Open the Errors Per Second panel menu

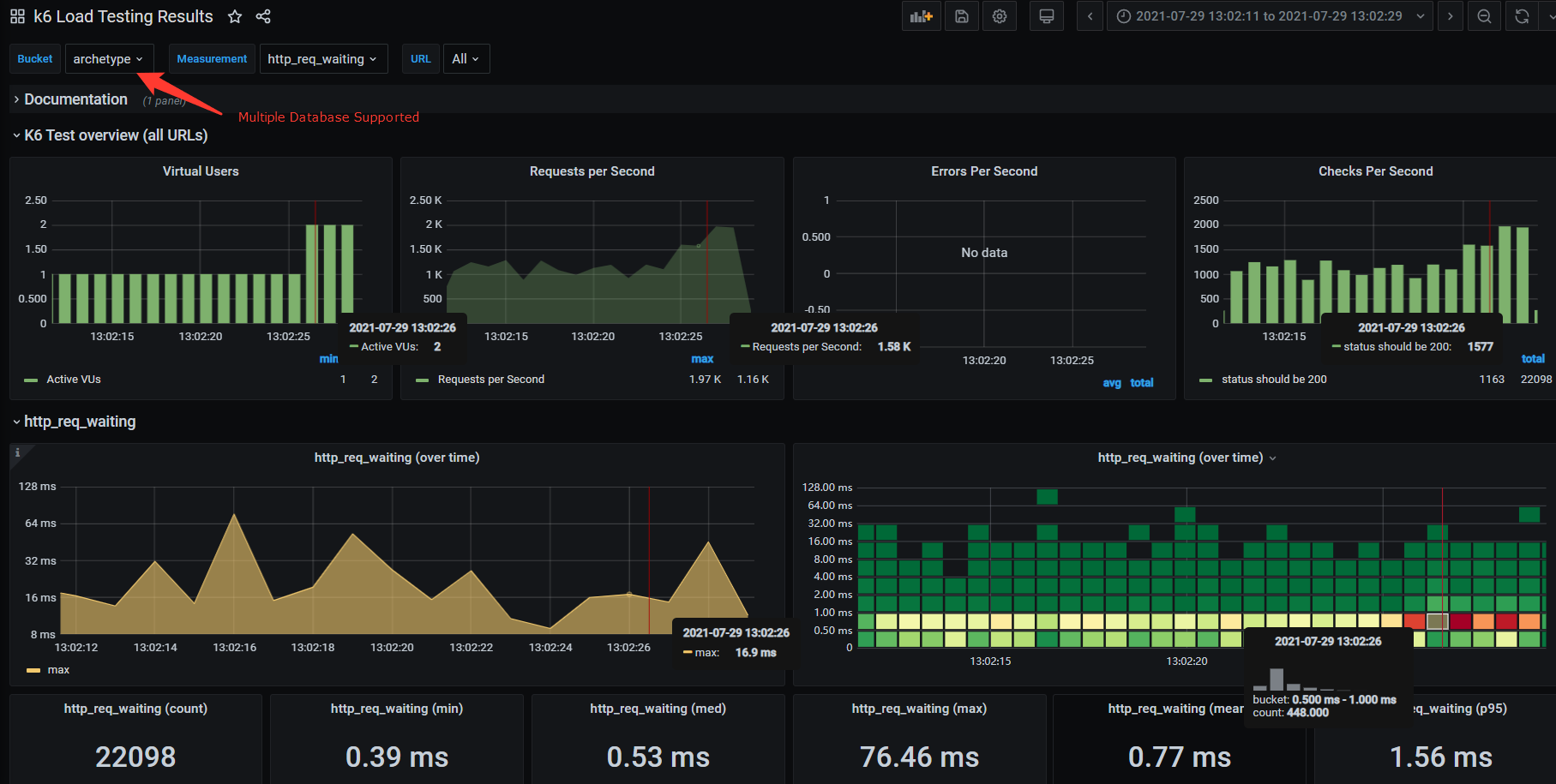click(983, 171)
